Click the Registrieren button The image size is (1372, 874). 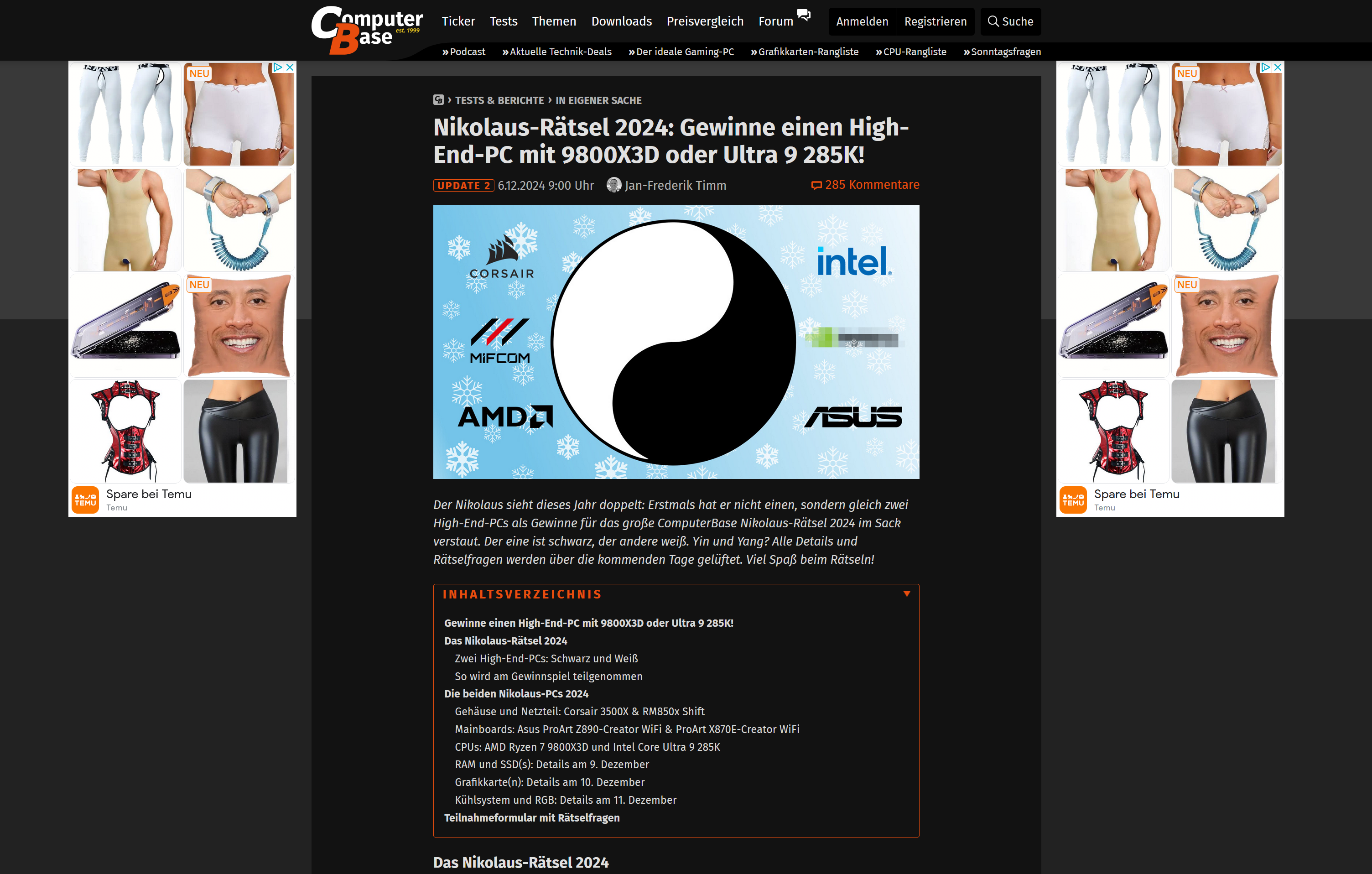(x=935, y=21)
